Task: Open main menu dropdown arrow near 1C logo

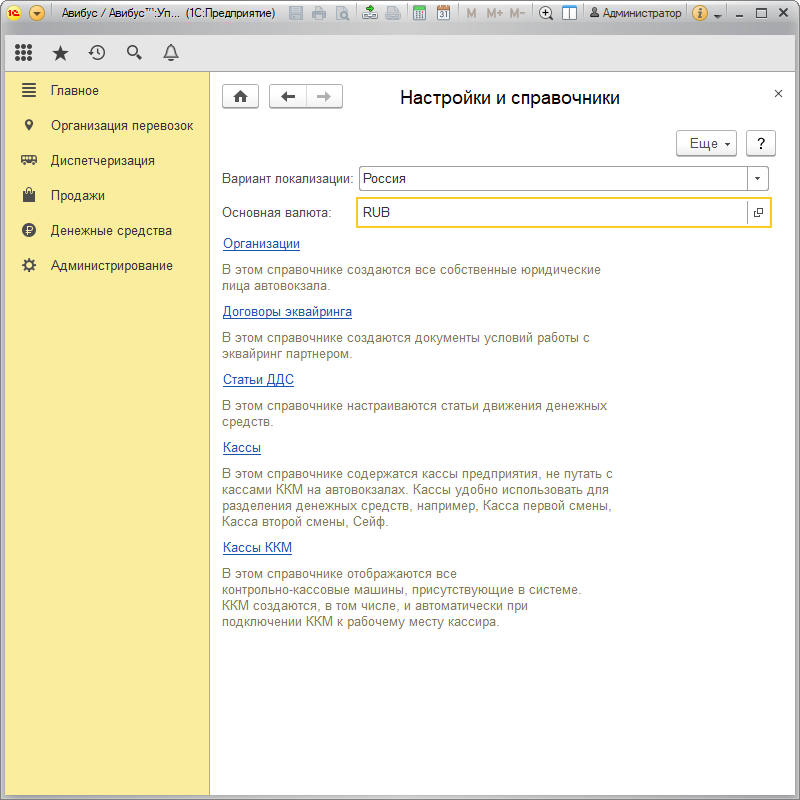Action: pos(37,14)
